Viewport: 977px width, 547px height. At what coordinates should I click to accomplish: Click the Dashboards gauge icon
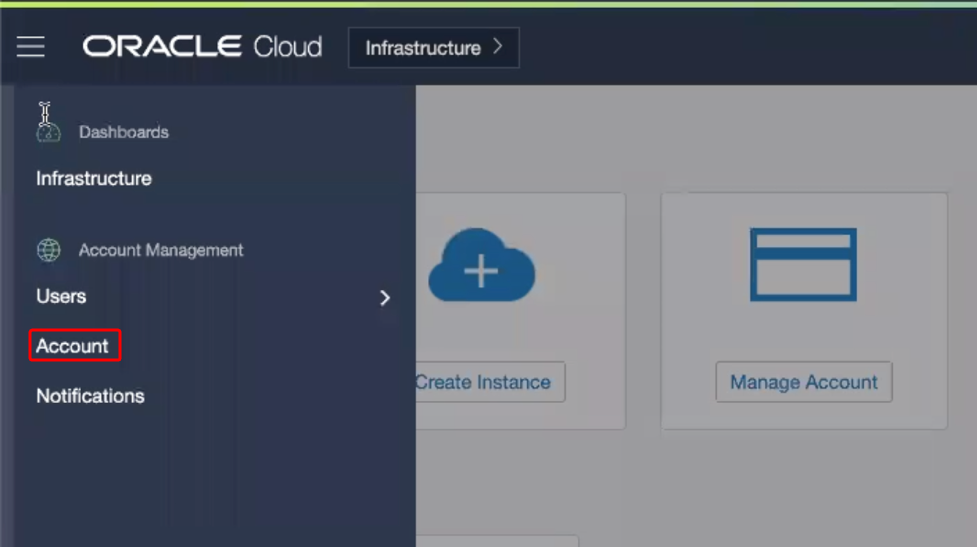tap(49, 132)
